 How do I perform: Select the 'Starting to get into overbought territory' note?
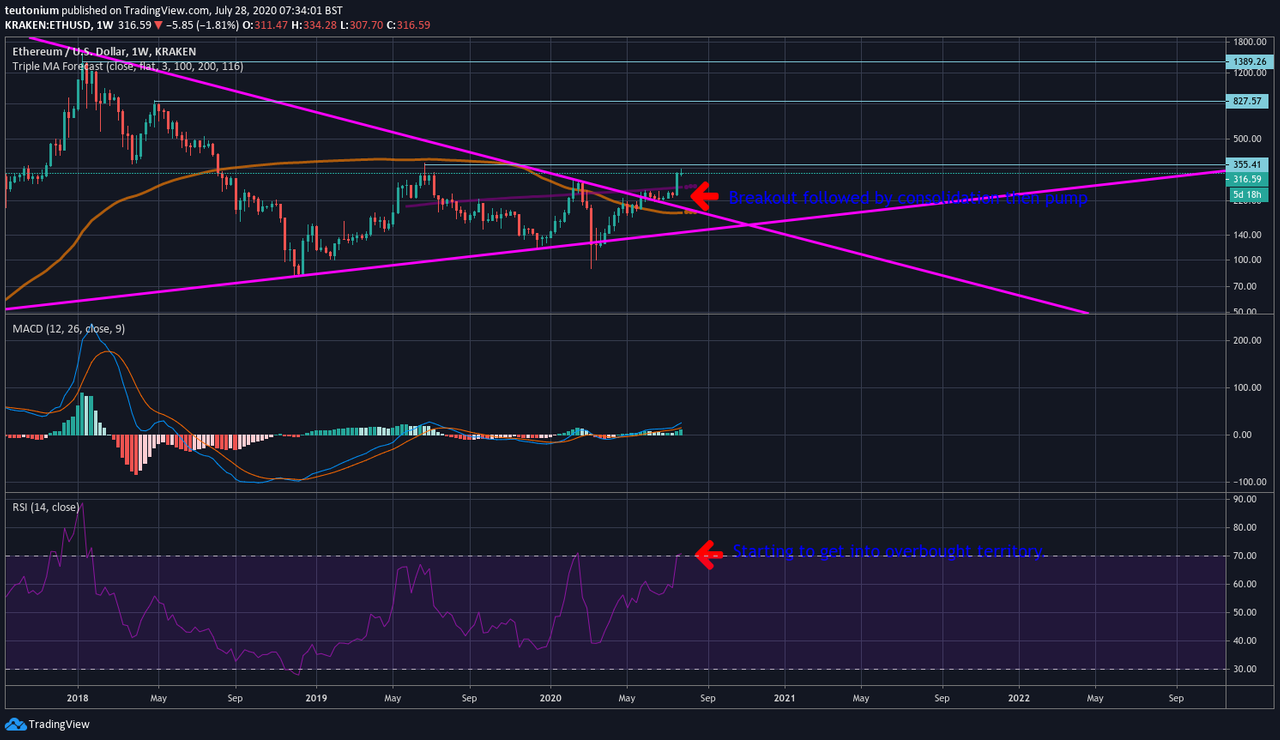coord(888,551)
